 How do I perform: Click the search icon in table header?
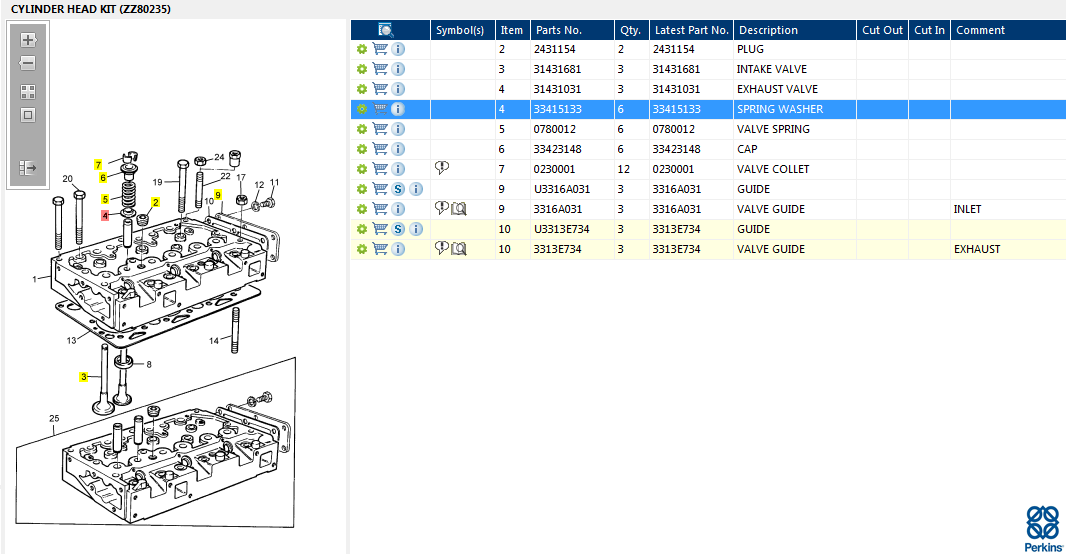click(x=385, y=30)
